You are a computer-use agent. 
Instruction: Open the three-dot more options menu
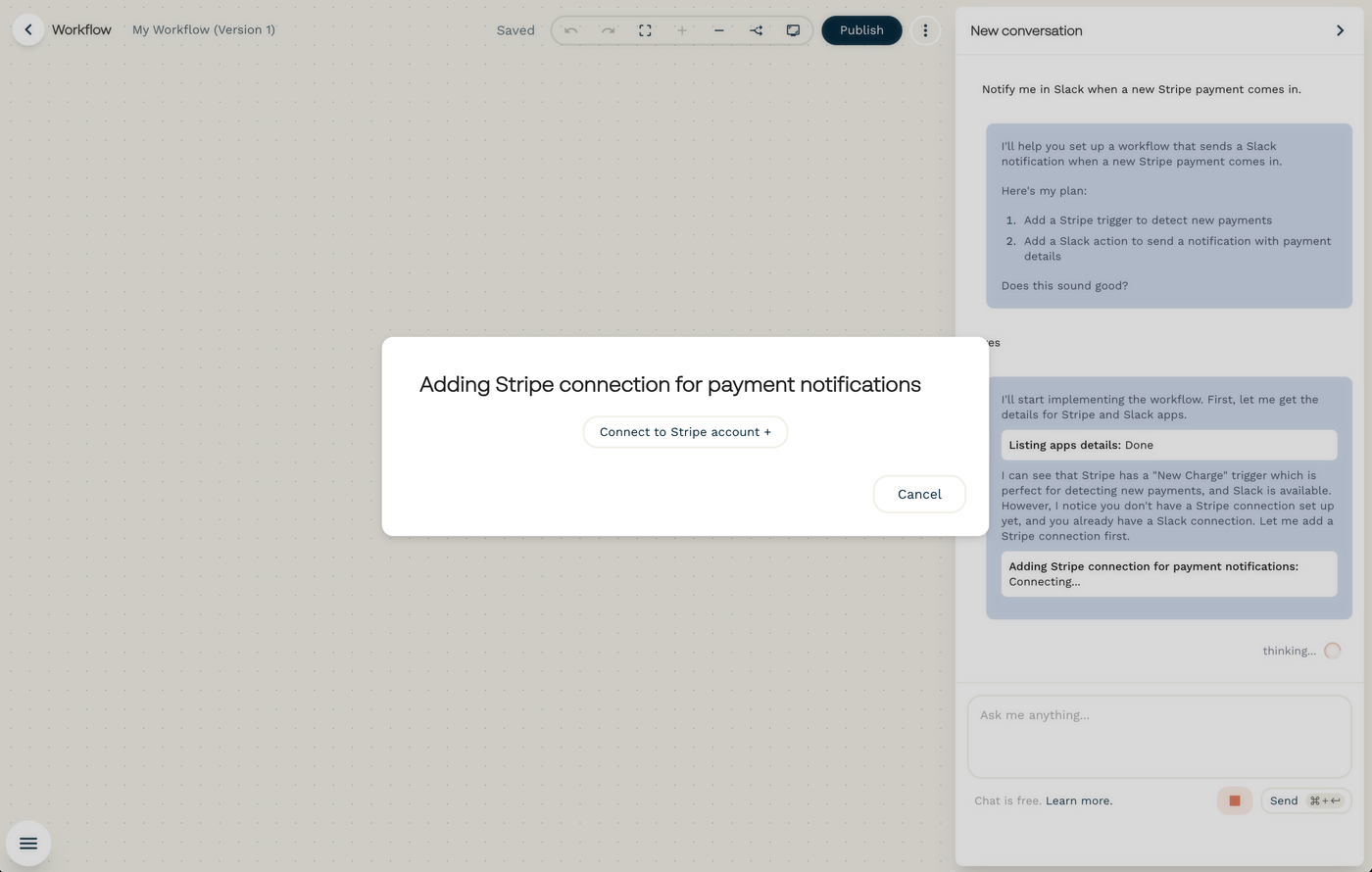925,30
